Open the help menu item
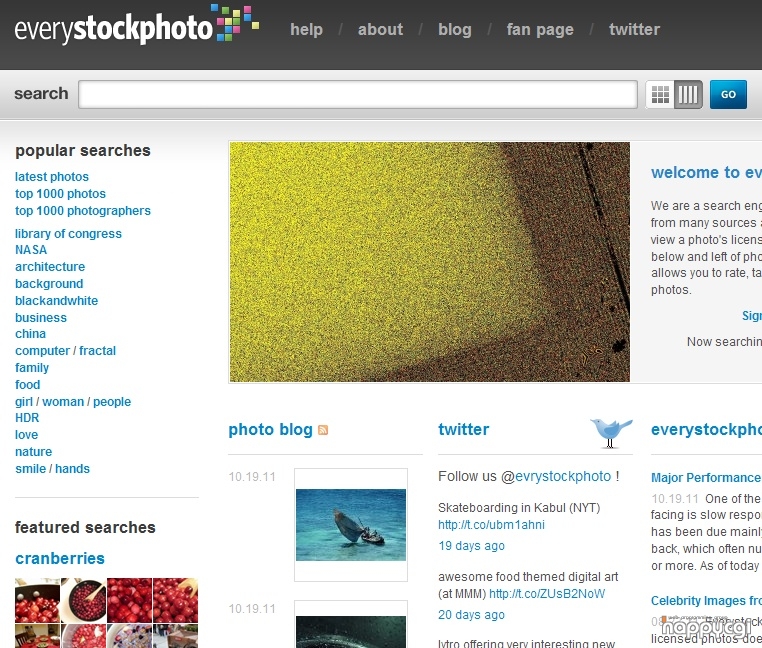Screen dimensions: 762x648 (x=306, y=29)
